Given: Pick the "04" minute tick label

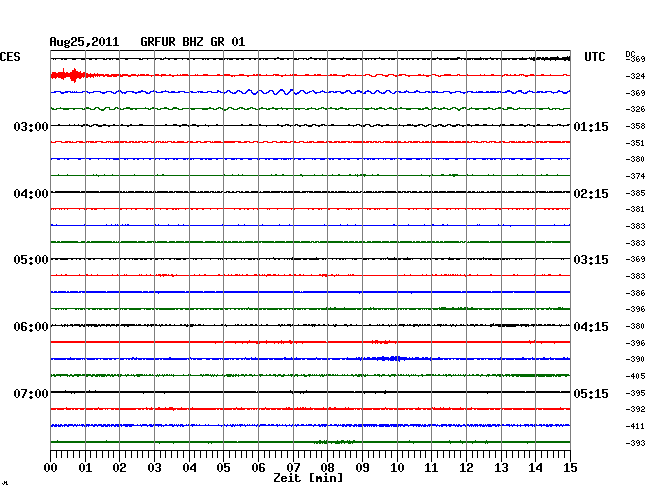Looking at the screenshot, I should [x=189, y=468].
